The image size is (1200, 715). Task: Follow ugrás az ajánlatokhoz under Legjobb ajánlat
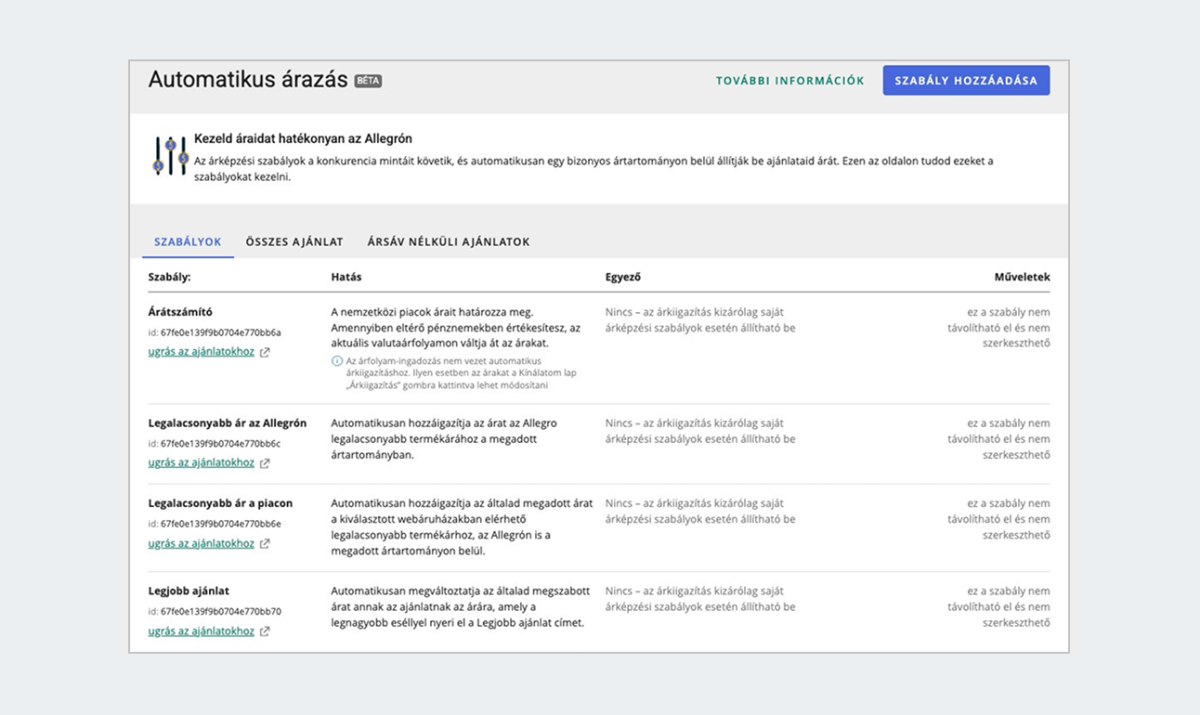(x=201, y=632)
